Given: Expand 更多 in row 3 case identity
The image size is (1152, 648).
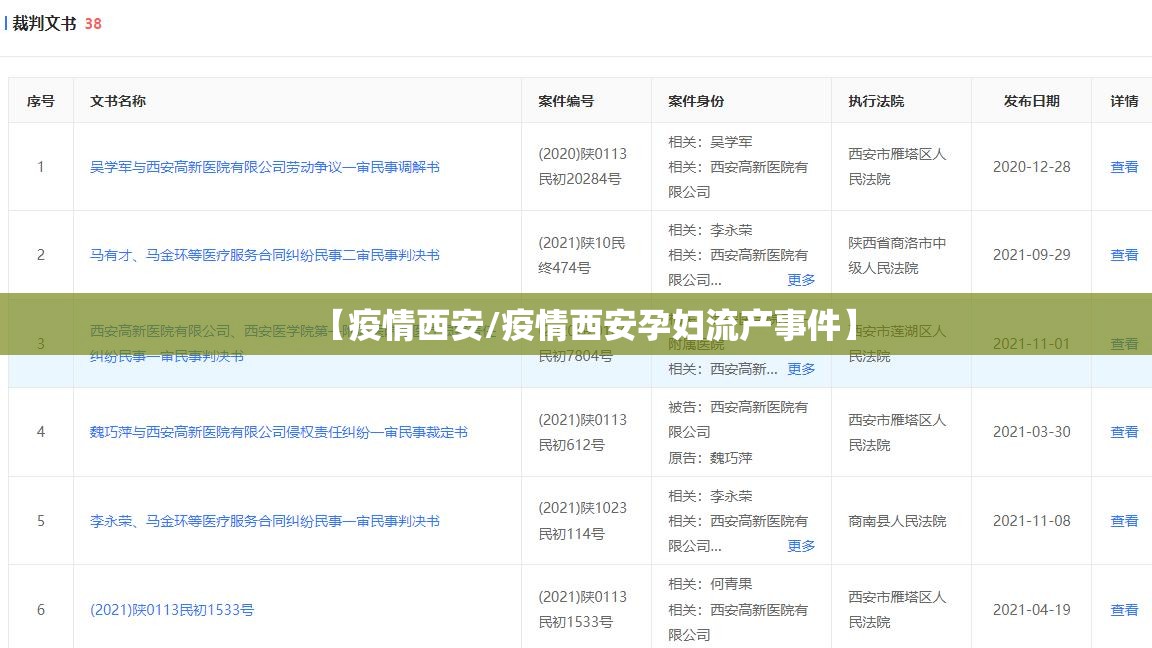Looking at the screenshot, I should (801, 369).
